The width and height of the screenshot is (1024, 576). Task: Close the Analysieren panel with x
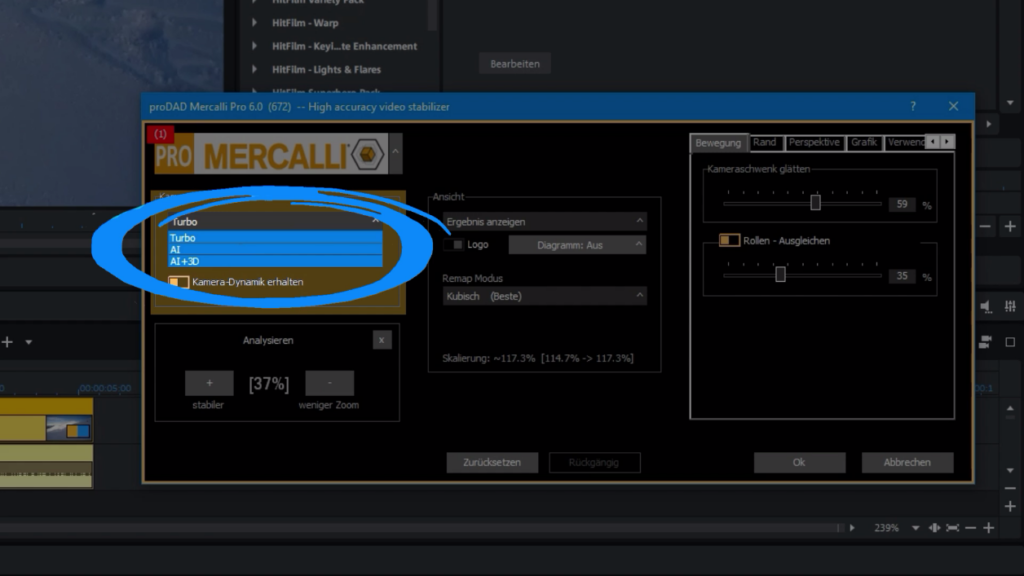point(381,340)
